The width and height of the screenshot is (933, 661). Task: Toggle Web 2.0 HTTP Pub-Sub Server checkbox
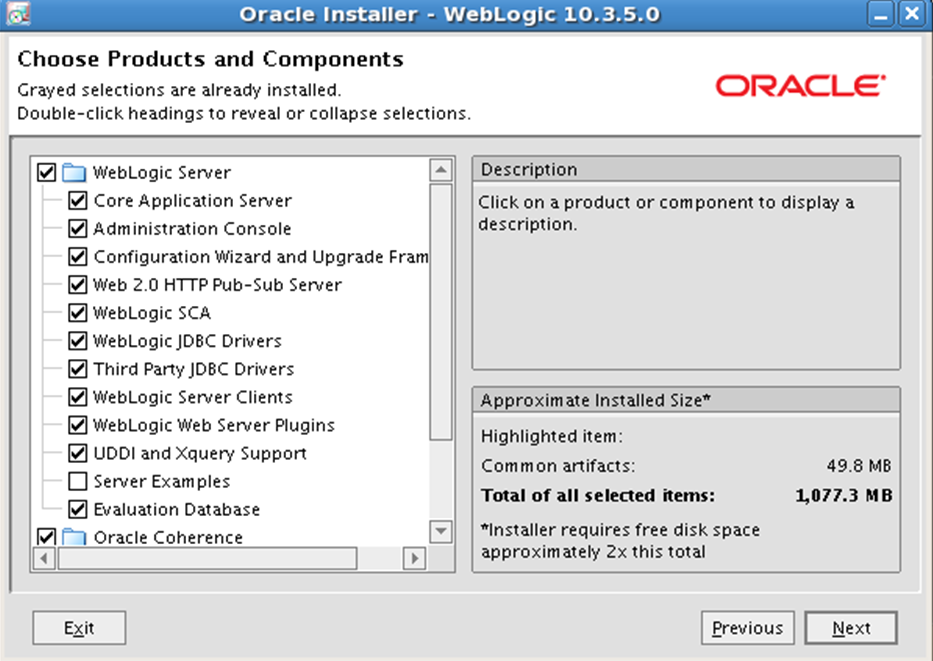(x=77, y=284)
